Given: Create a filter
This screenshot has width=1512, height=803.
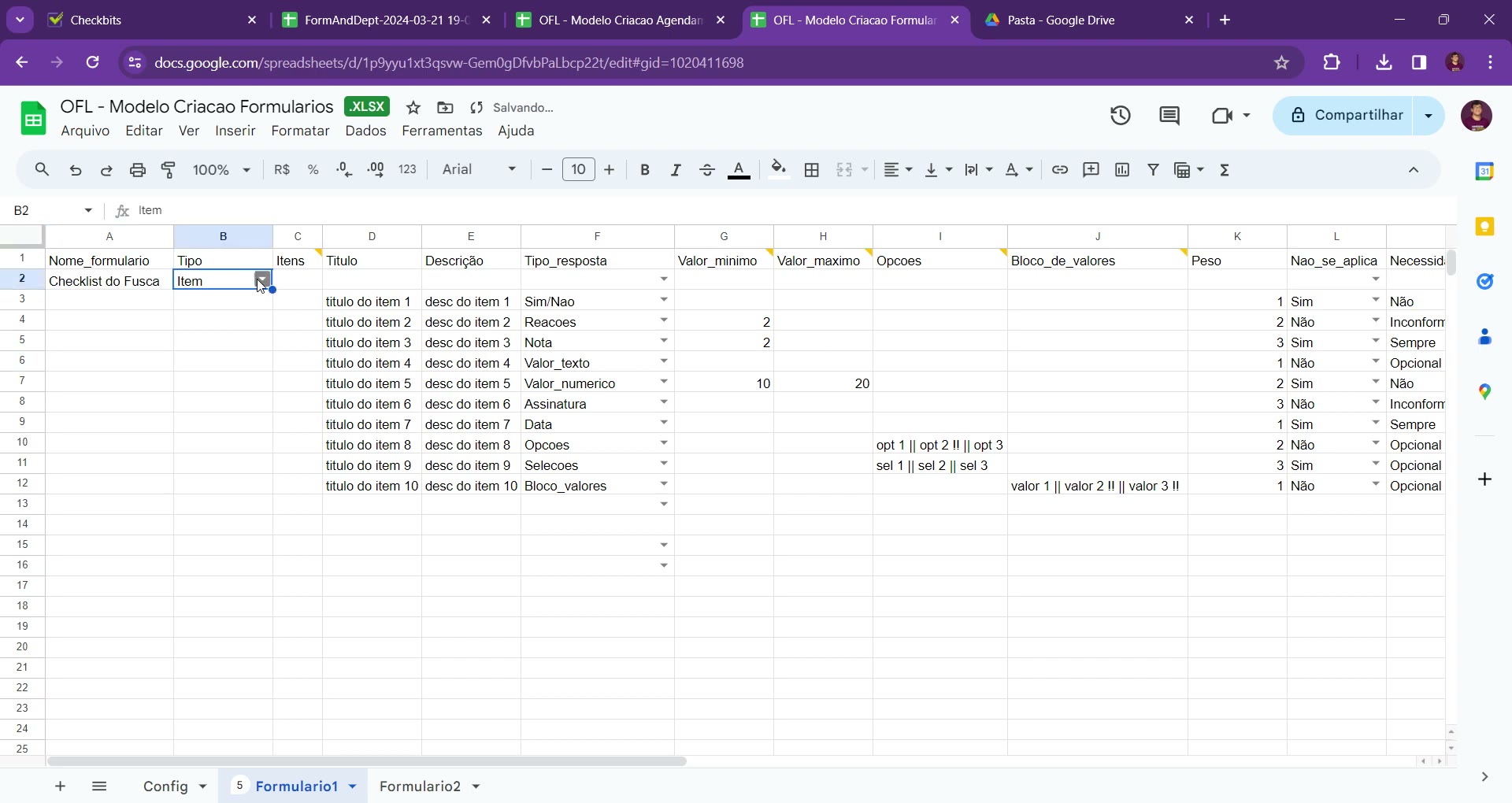Looking at the screenshot, I should click(x=1154, y=169).
